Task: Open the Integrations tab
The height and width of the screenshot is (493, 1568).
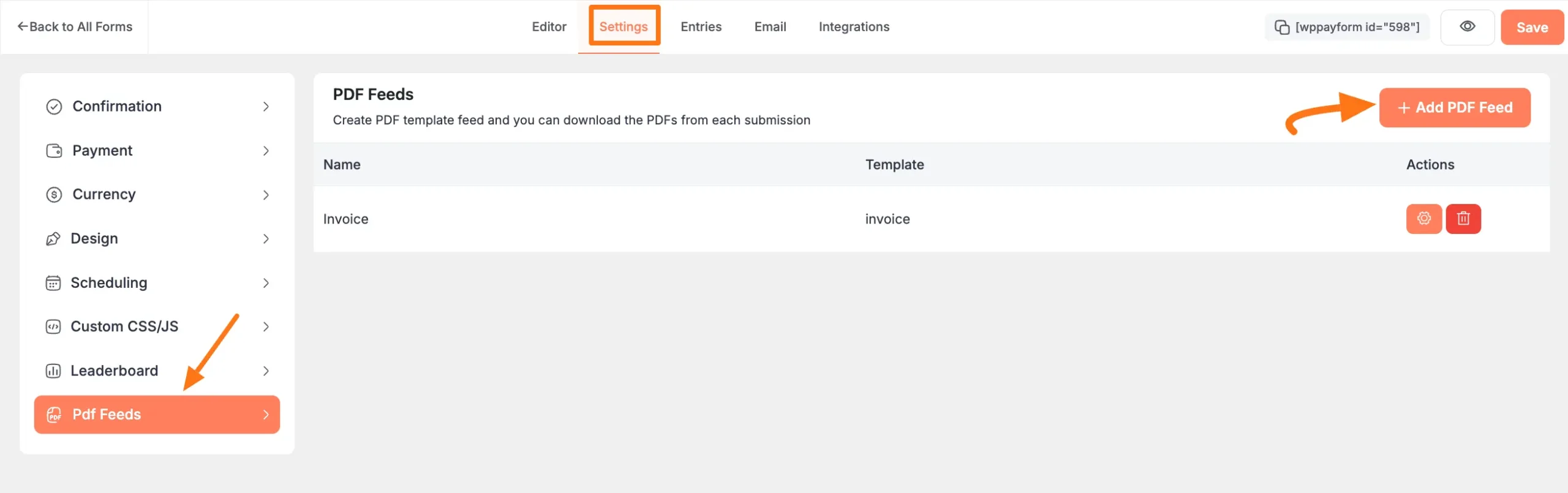Action: 854,27
